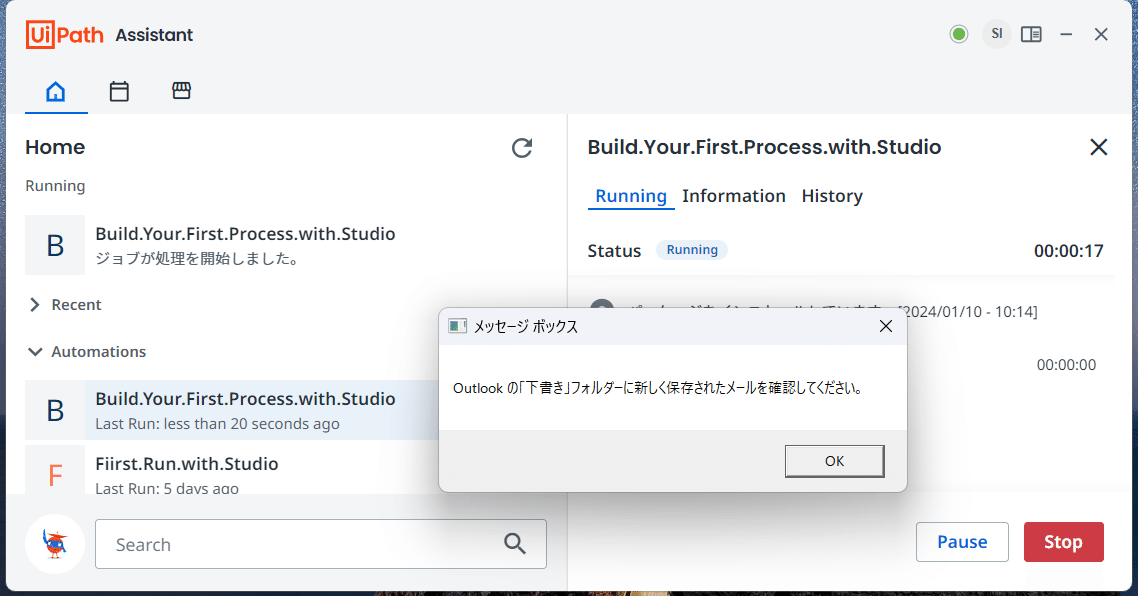
Task: Switch to the History tab
Action: click(x=832, y=196)
